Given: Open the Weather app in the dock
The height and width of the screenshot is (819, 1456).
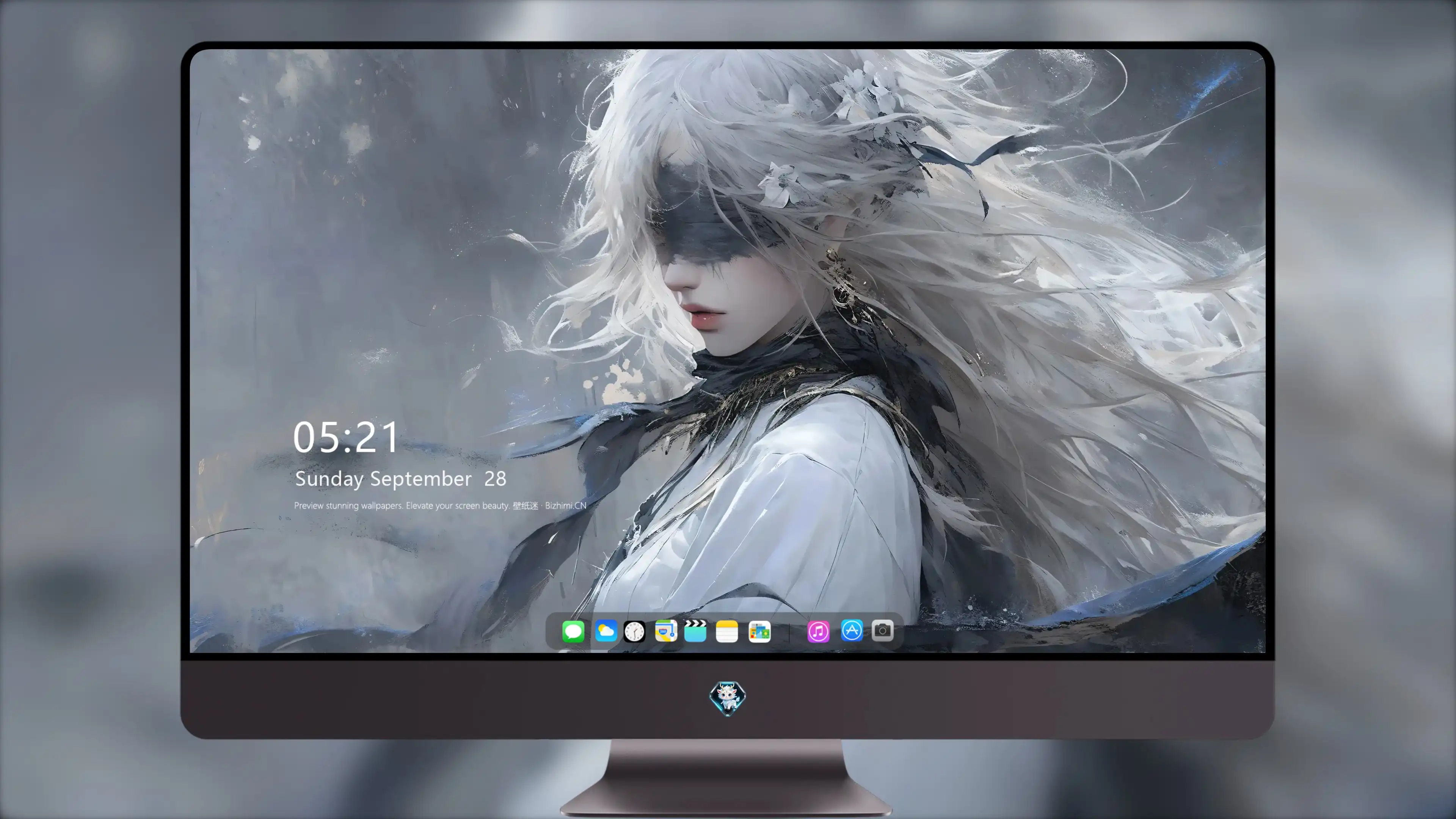Looking at the screenshot, I should pyautogui.click(x=606, y=631).
